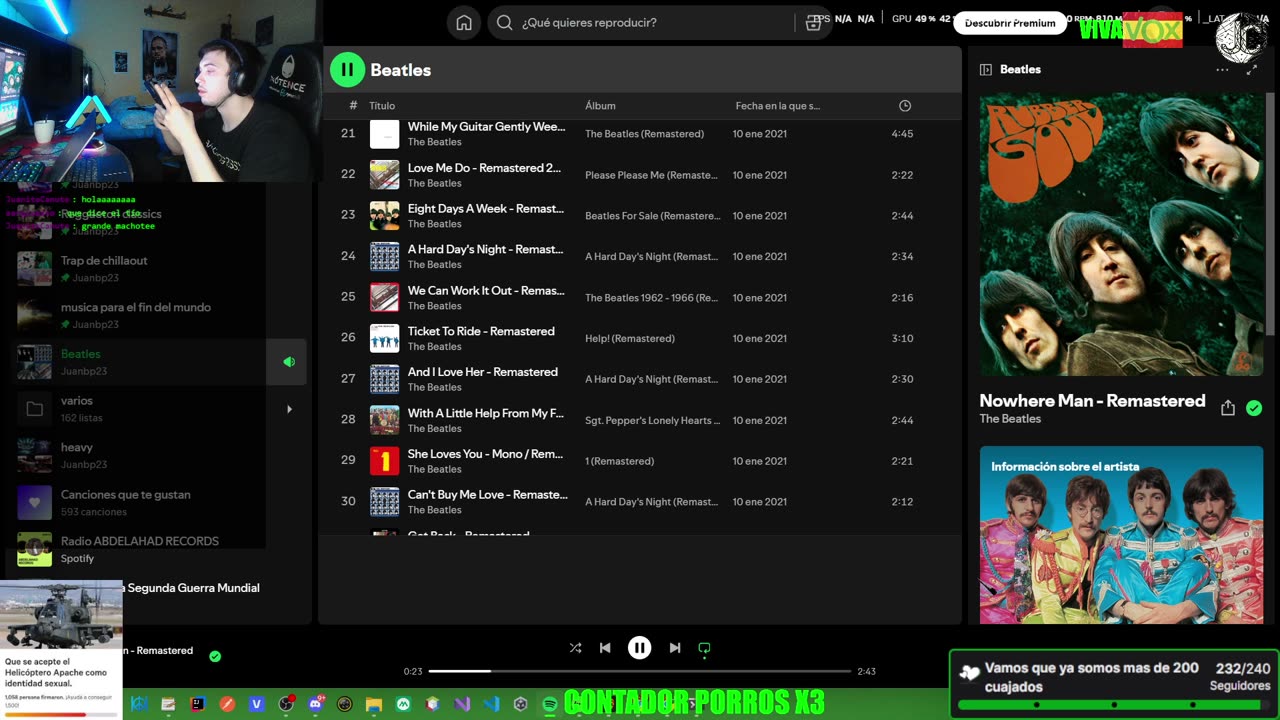Play 'While My Guitar Gently Weeps' track

point(486,127)
